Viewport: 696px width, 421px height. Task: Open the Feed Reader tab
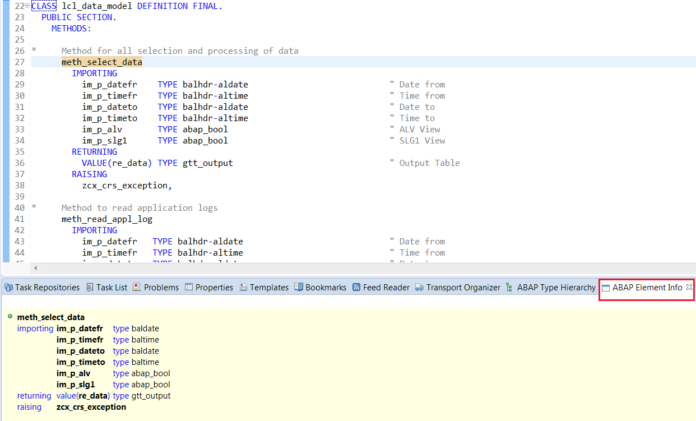381,287
